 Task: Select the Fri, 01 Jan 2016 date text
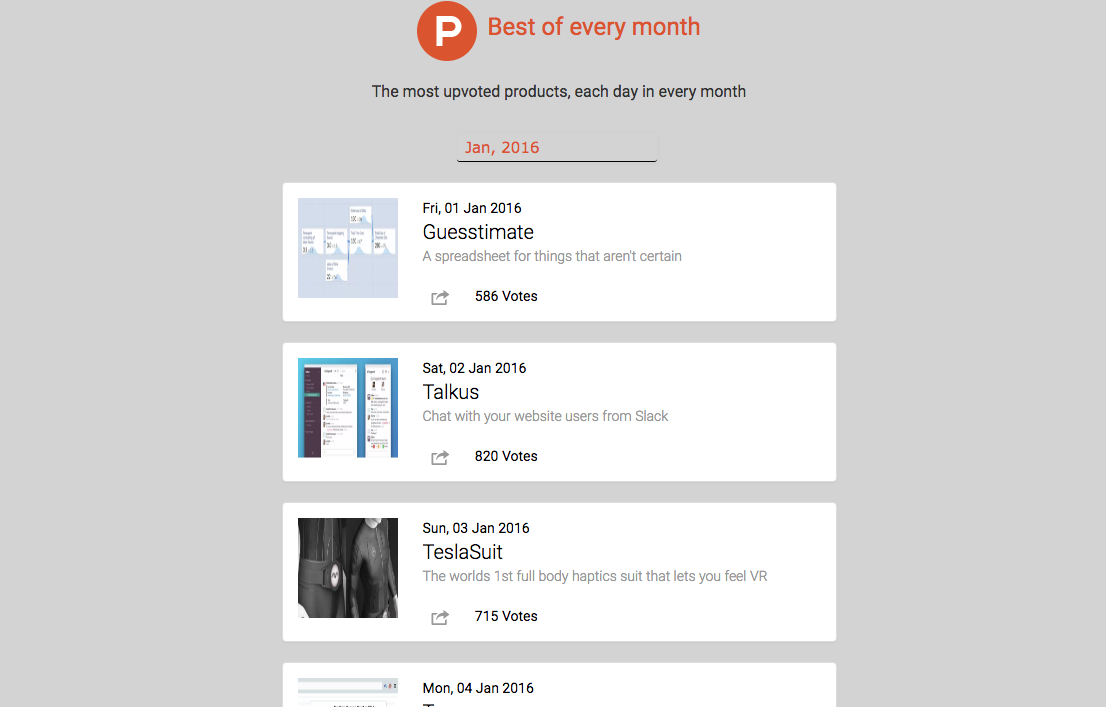[472, 207]
